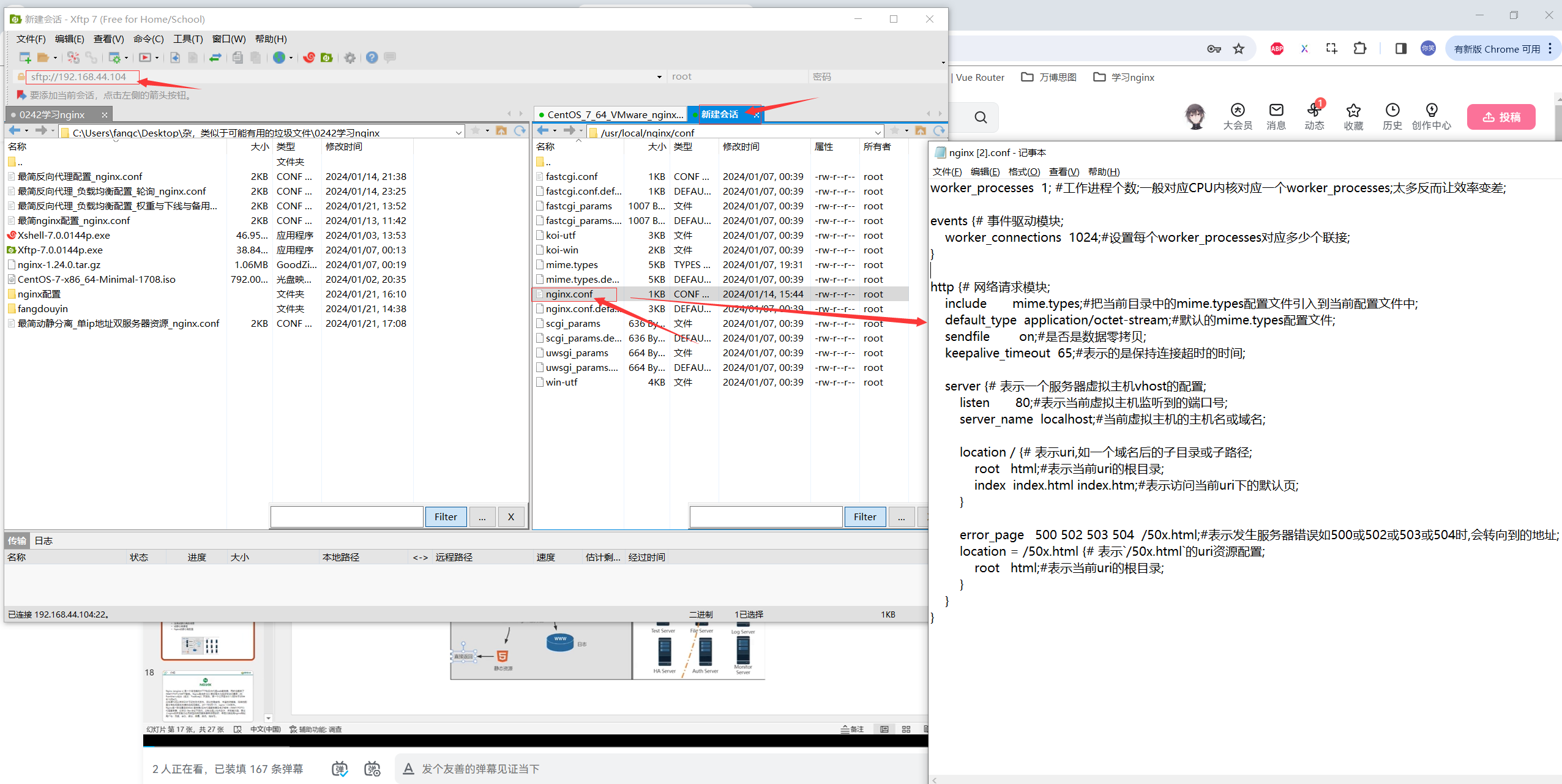Click the green-blue transfer arrows icon
The width and height of the screenshot is (1562, 784).
215,58
